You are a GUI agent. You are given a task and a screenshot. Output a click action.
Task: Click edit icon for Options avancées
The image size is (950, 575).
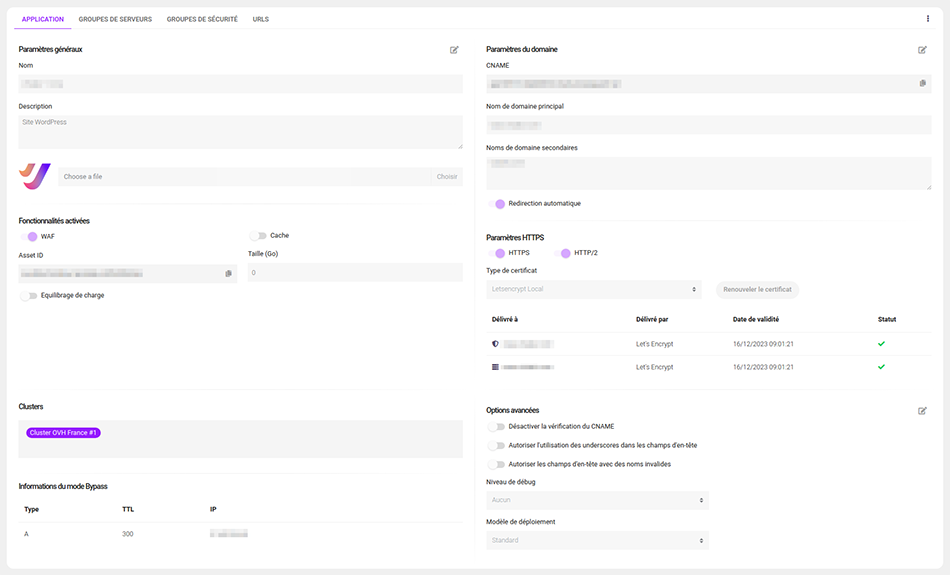click(922, 410)
